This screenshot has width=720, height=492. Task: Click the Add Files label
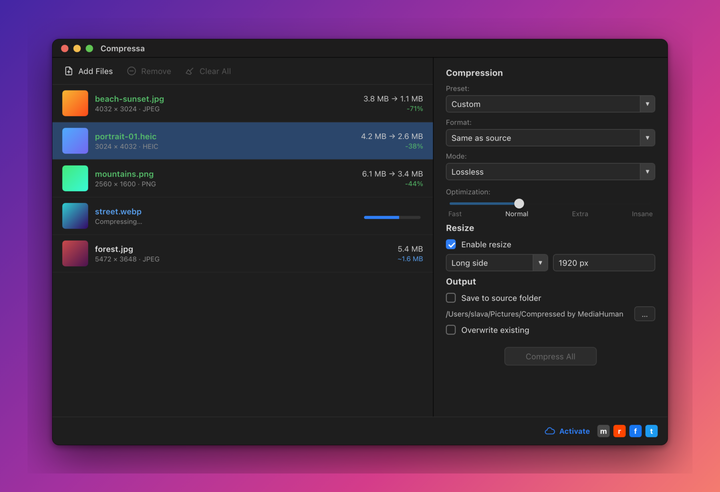coord(95,71)
